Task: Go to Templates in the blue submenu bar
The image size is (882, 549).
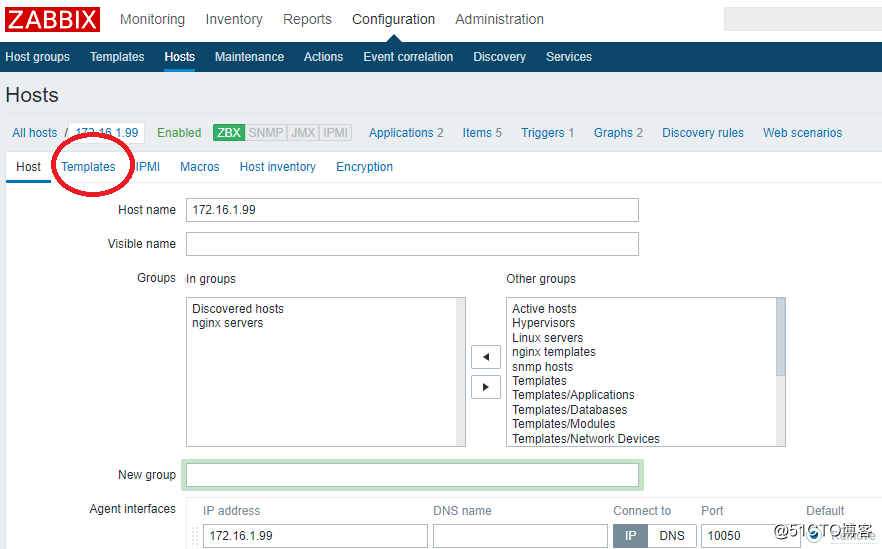Action: pyautogui.click(x=117, y=57)
